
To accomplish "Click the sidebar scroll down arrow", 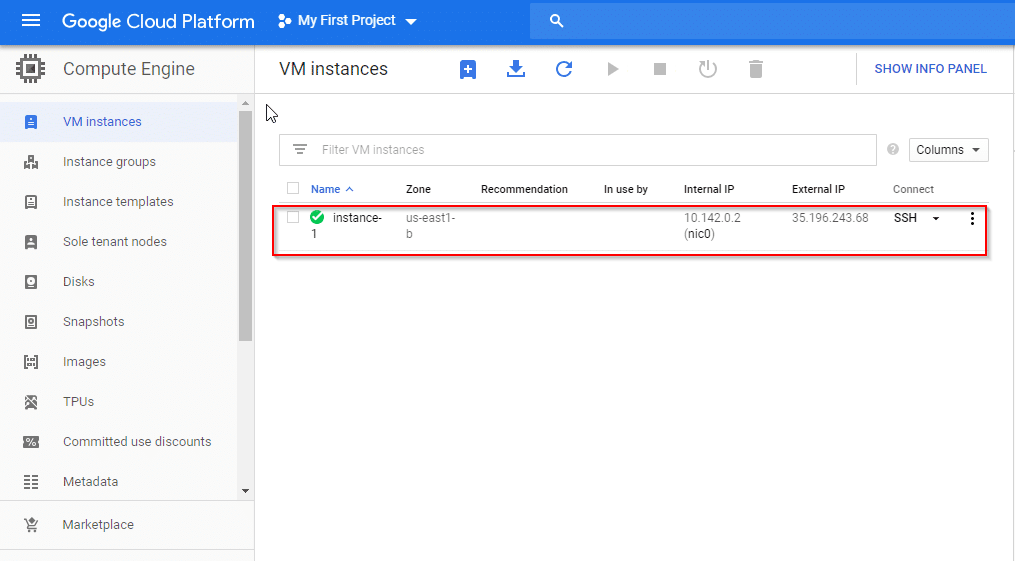I will [x=245, y=491].
